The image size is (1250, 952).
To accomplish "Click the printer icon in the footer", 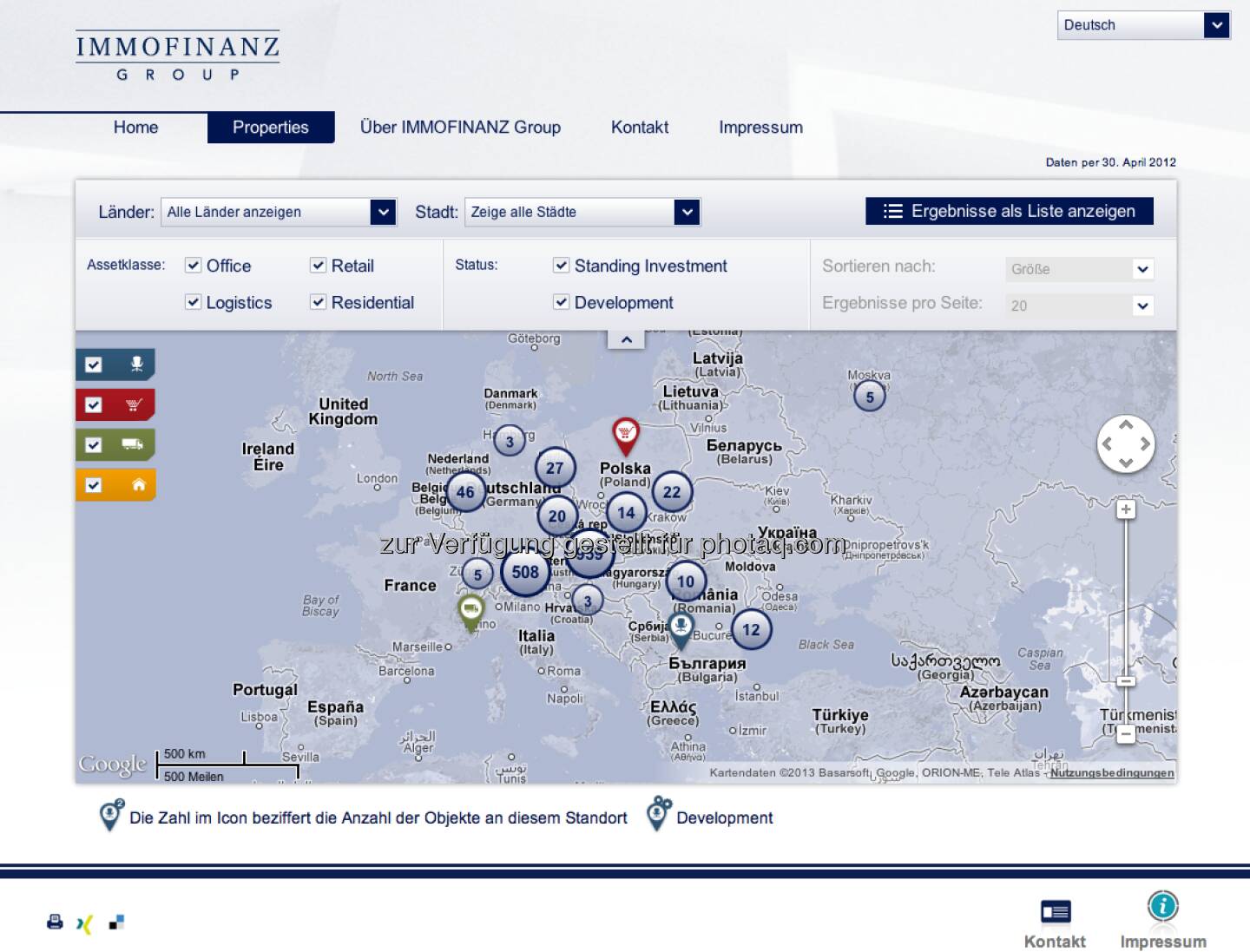I will click(55, 922).
